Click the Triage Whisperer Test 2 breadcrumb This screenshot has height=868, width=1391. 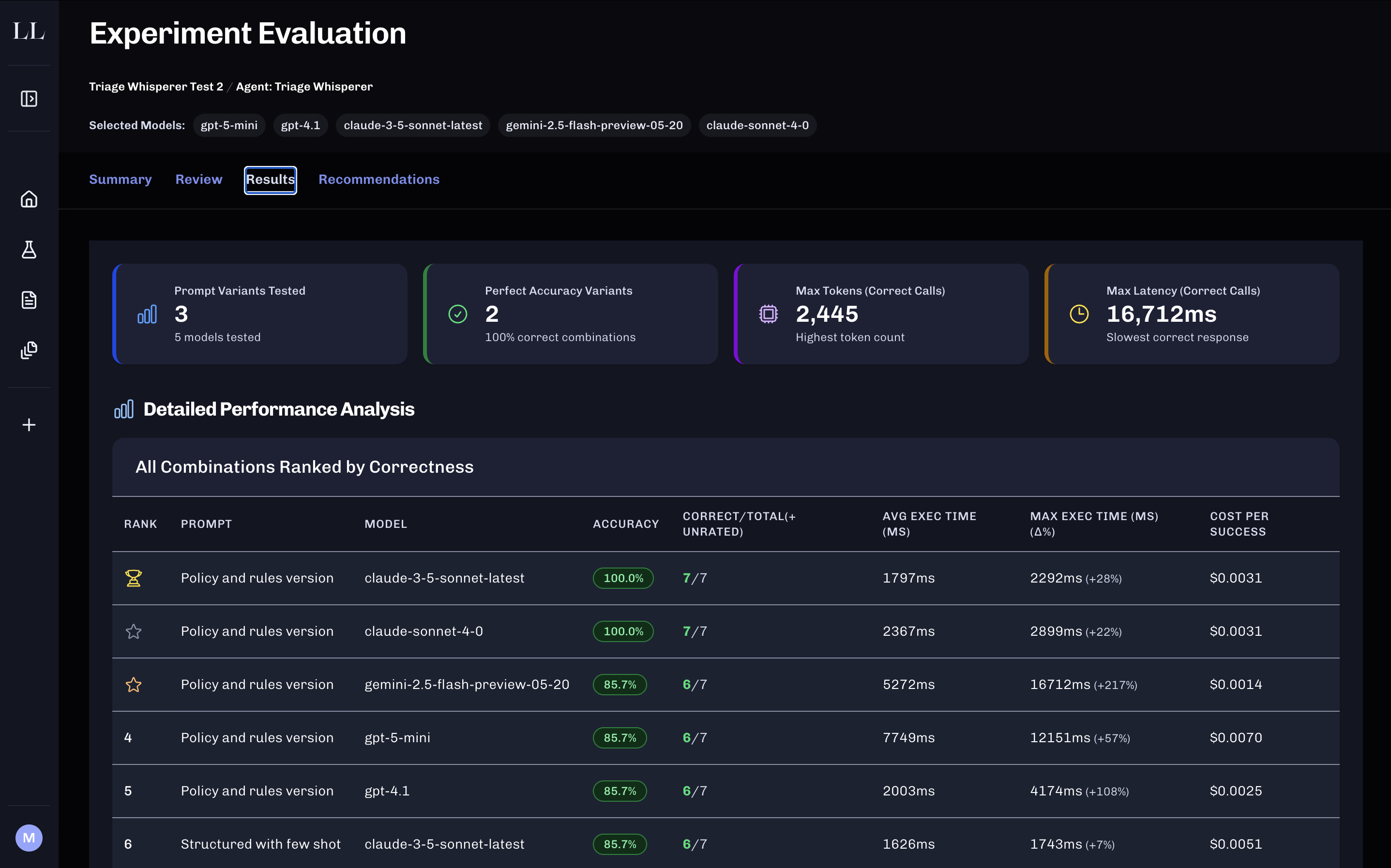click(x=155, y=87)
